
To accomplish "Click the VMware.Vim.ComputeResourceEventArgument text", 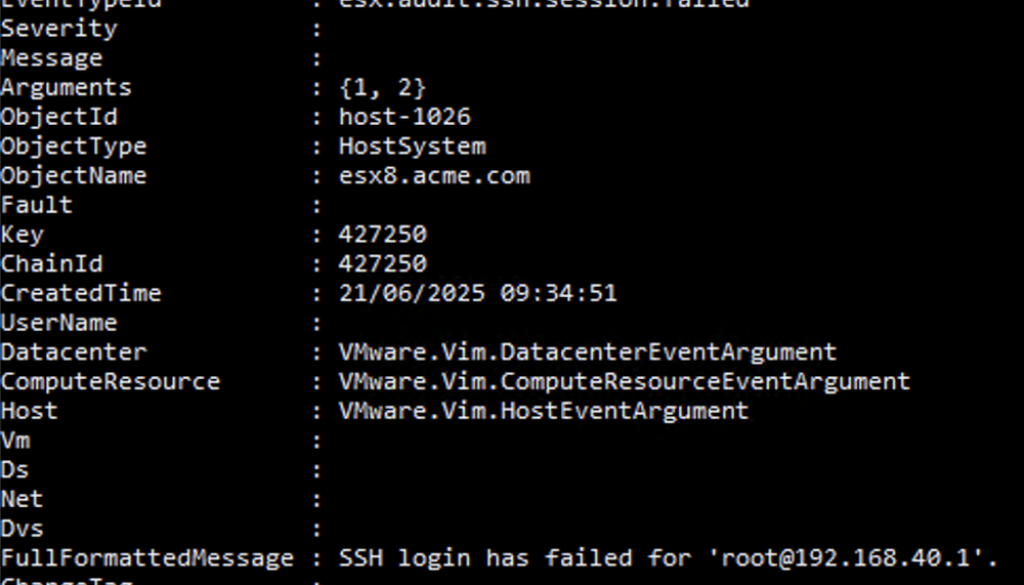I will pyautogui.click(x=624, y=382).
